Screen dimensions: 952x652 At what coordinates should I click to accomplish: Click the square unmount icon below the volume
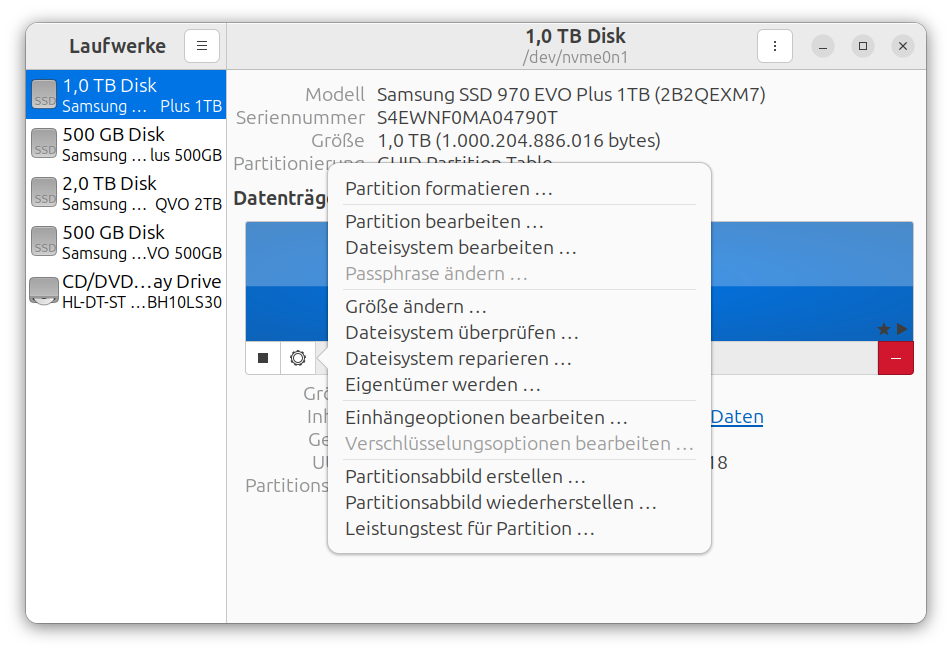point(263,358)
